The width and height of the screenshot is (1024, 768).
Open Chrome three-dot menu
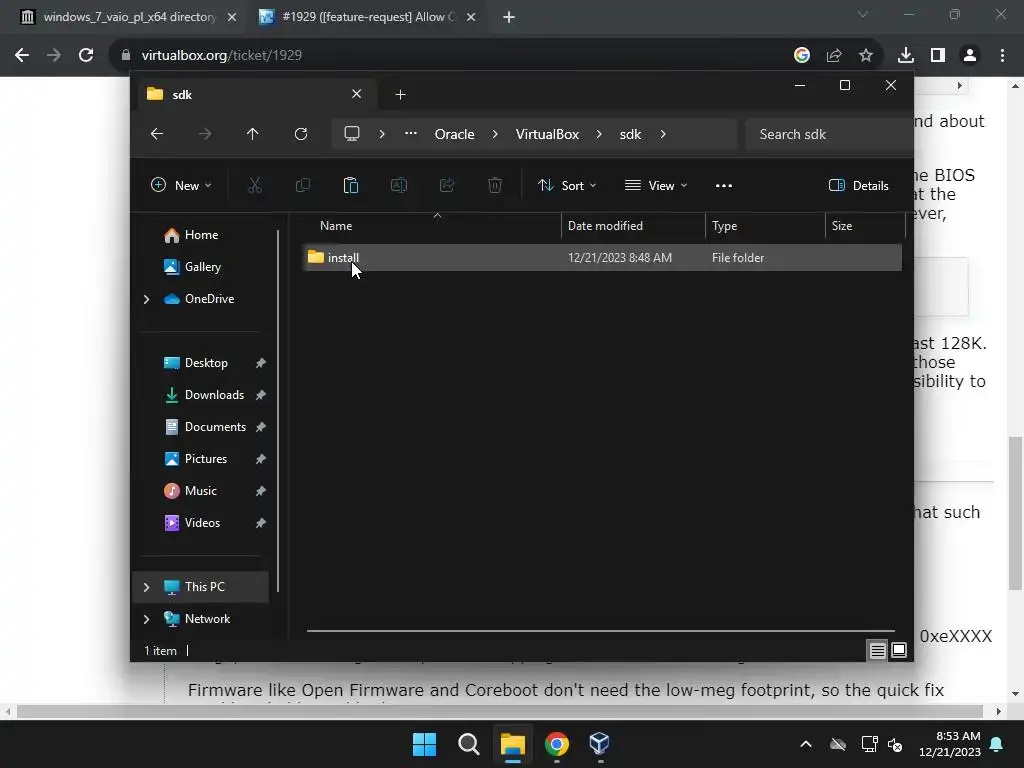[x=1002, y=56]
